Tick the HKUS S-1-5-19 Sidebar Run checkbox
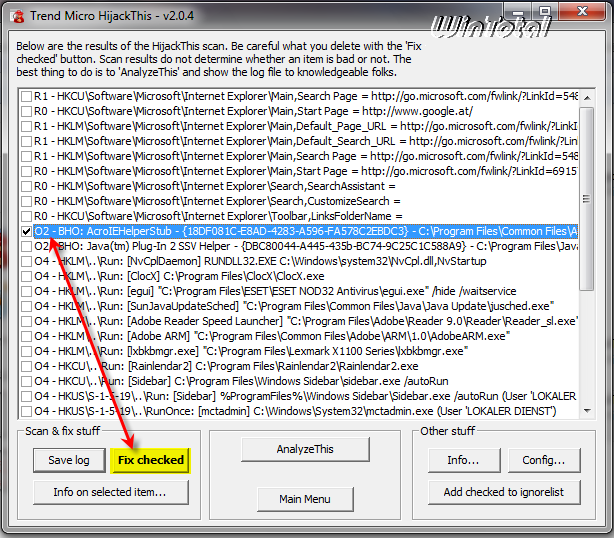Image resolution: width=614 pixels, height=538 pixels. [x=26, y=396]
